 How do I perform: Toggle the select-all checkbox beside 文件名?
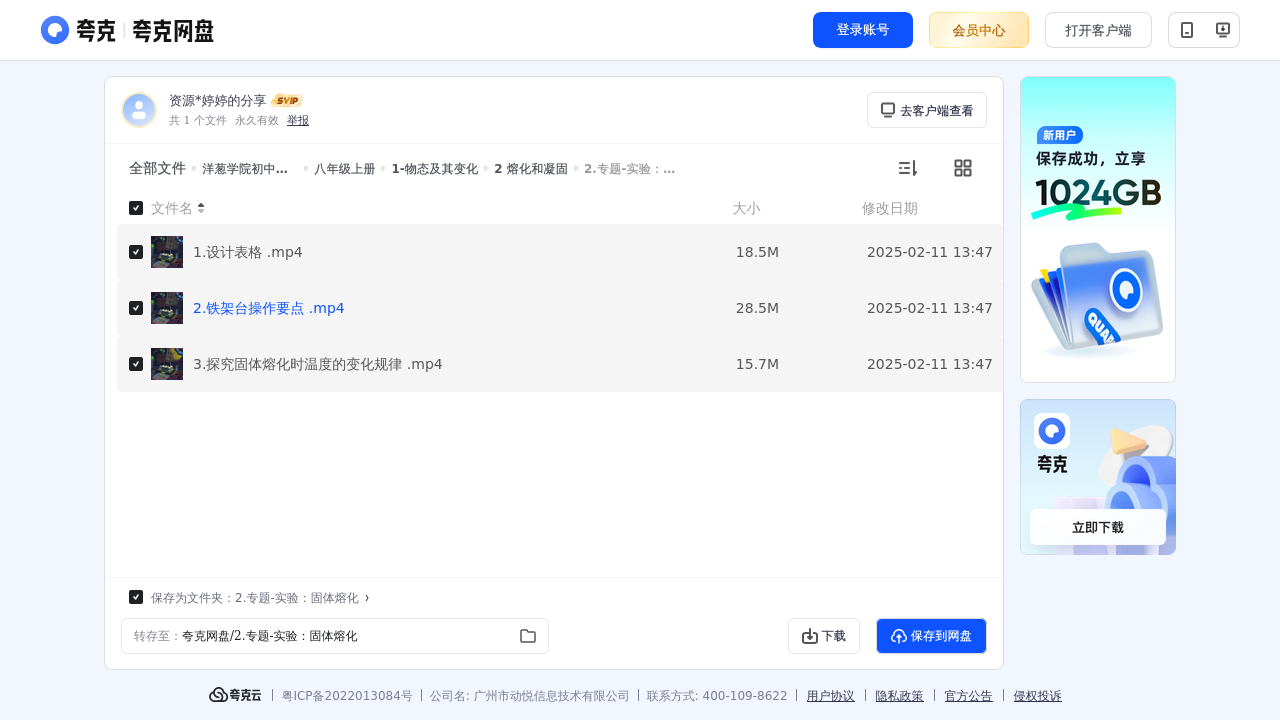click(136, 208)
